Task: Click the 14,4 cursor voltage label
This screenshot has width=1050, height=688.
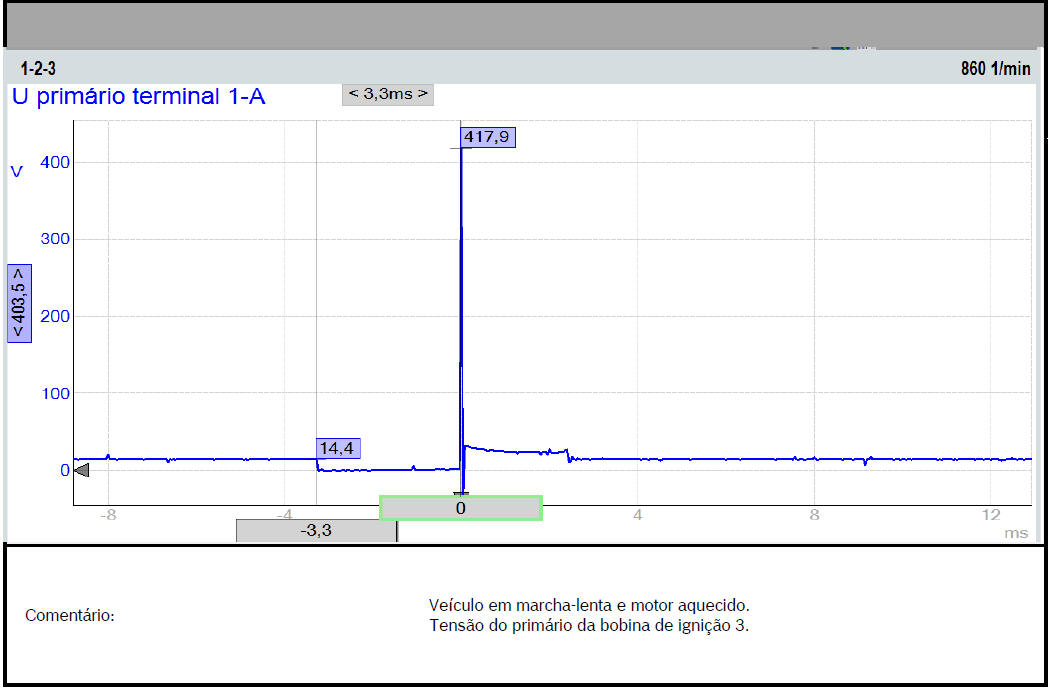Action: click(x=338, y=448)
